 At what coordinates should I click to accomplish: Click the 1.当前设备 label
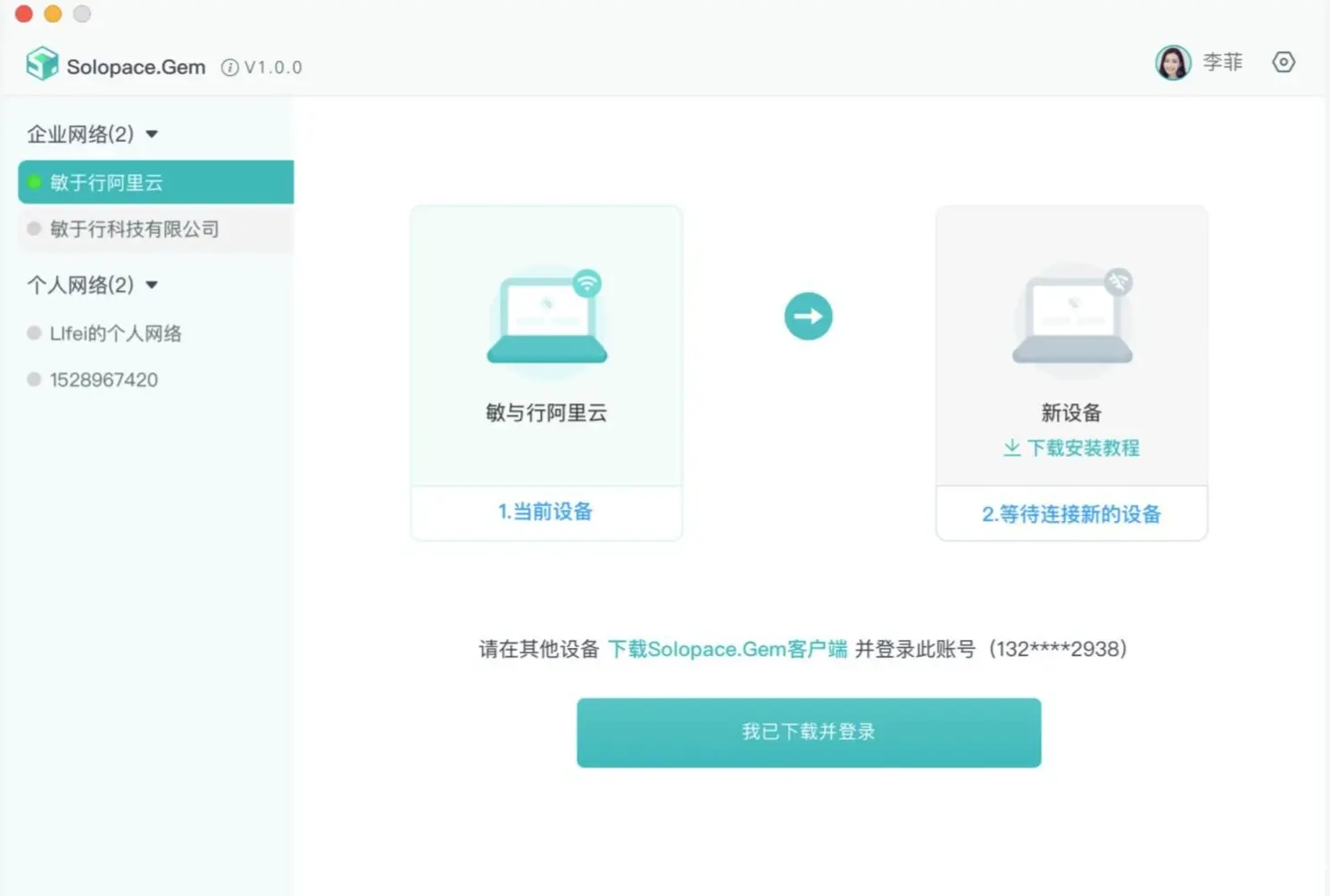point(545,511)
